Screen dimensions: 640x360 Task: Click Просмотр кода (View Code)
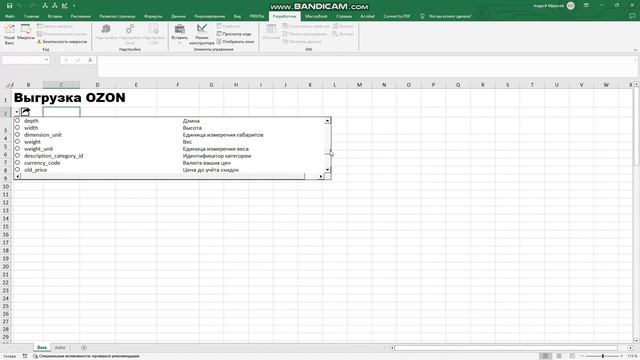(x=234, y=34)
